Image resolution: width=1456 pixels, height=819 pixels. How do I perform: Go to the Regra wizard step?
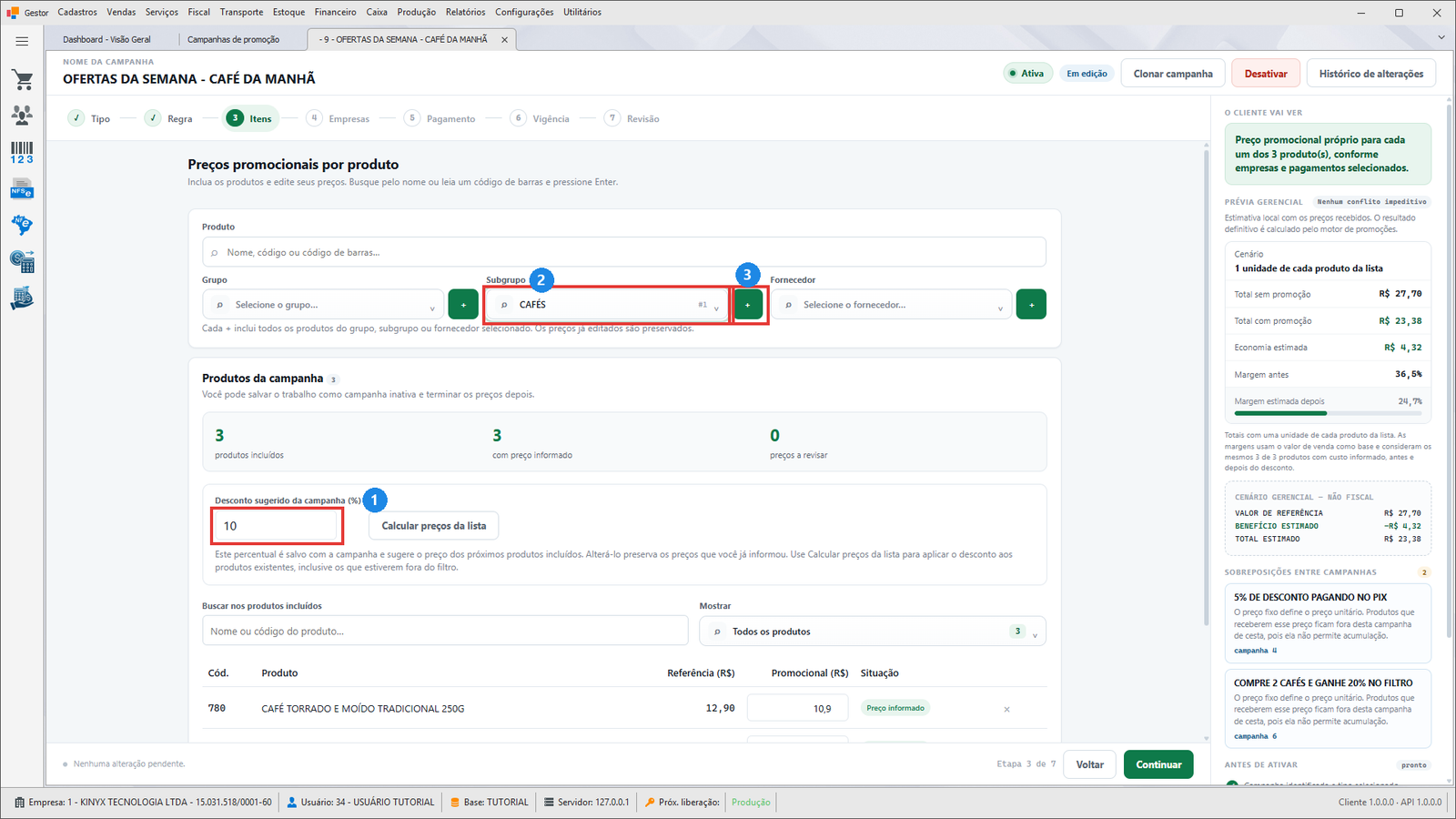169,118
